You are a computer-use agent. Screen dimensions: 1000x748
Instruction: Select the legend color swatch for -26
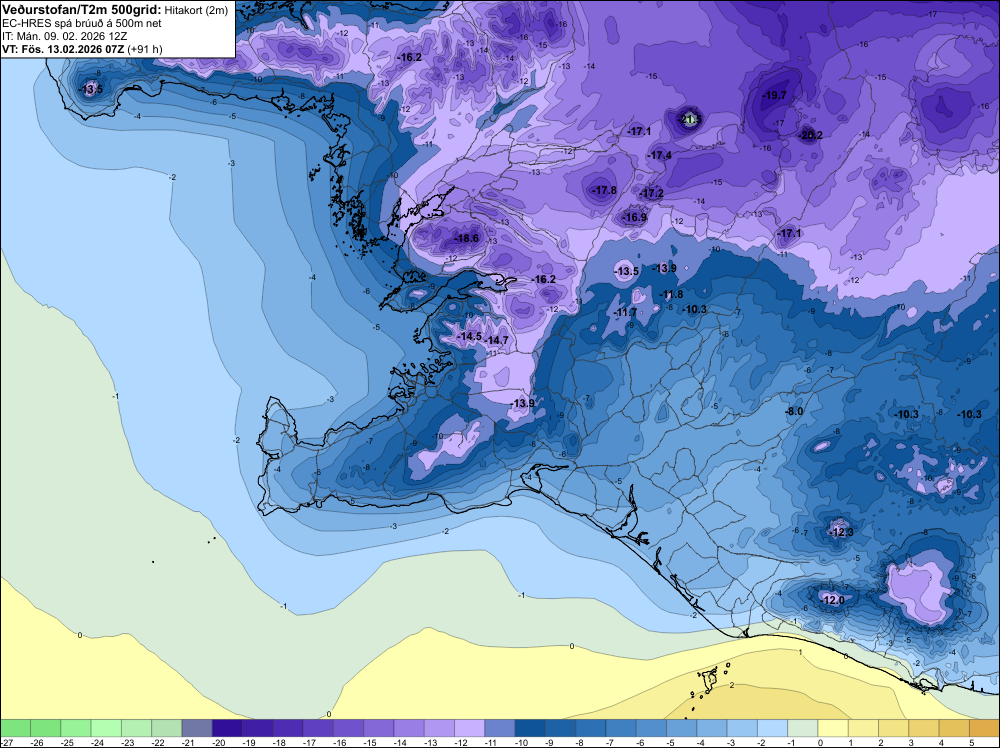(x=45, y=728)
